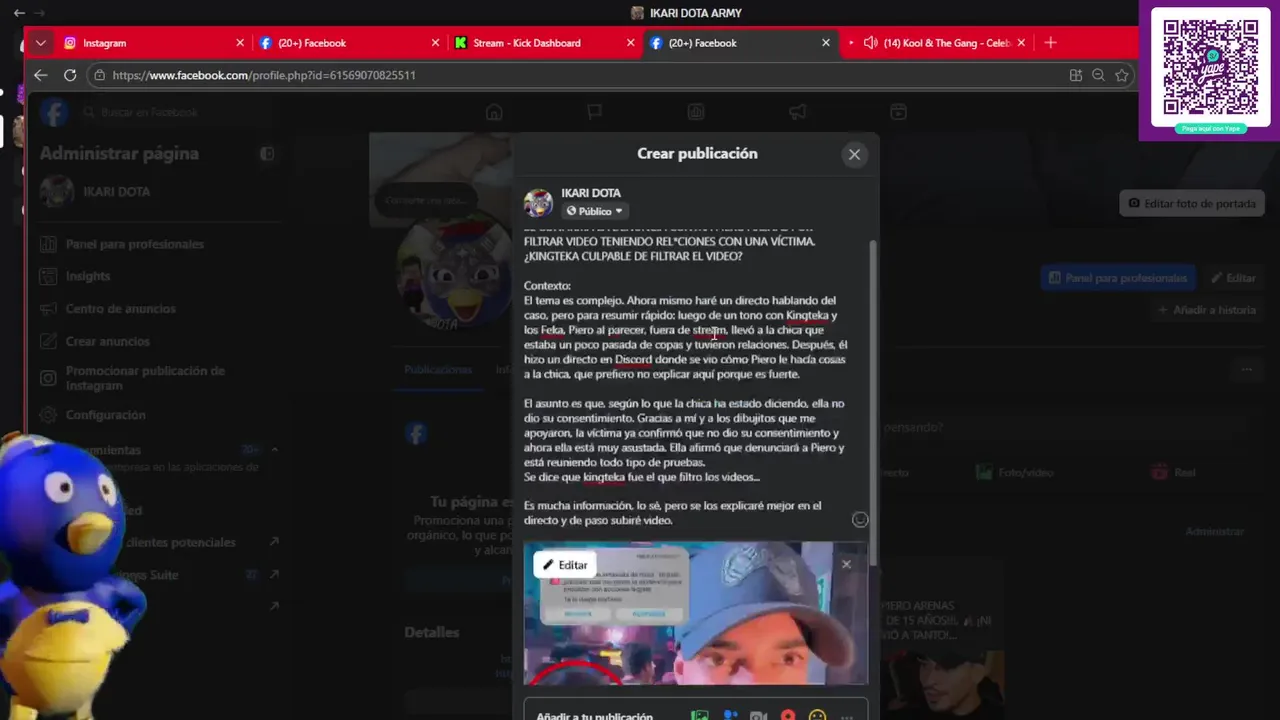The width and height of the screenshot is (1280, 720).
Task: Click blue Panel para profesionales button
Action: tap(1117, 278)
